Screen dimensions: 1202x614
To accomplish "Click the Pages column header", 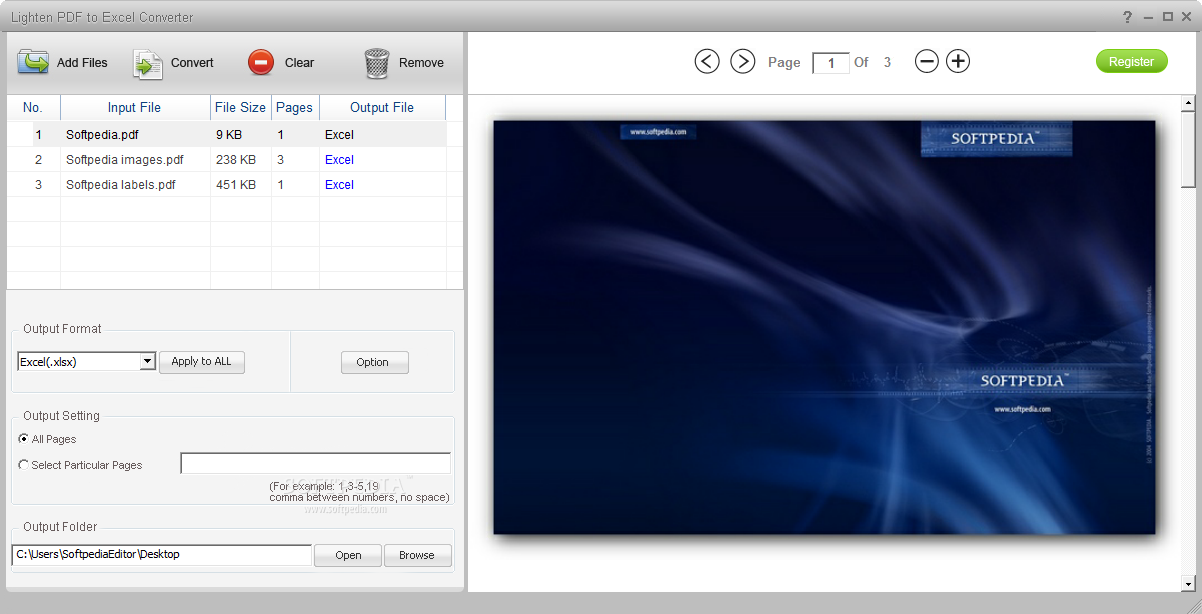I will point(295,107).
